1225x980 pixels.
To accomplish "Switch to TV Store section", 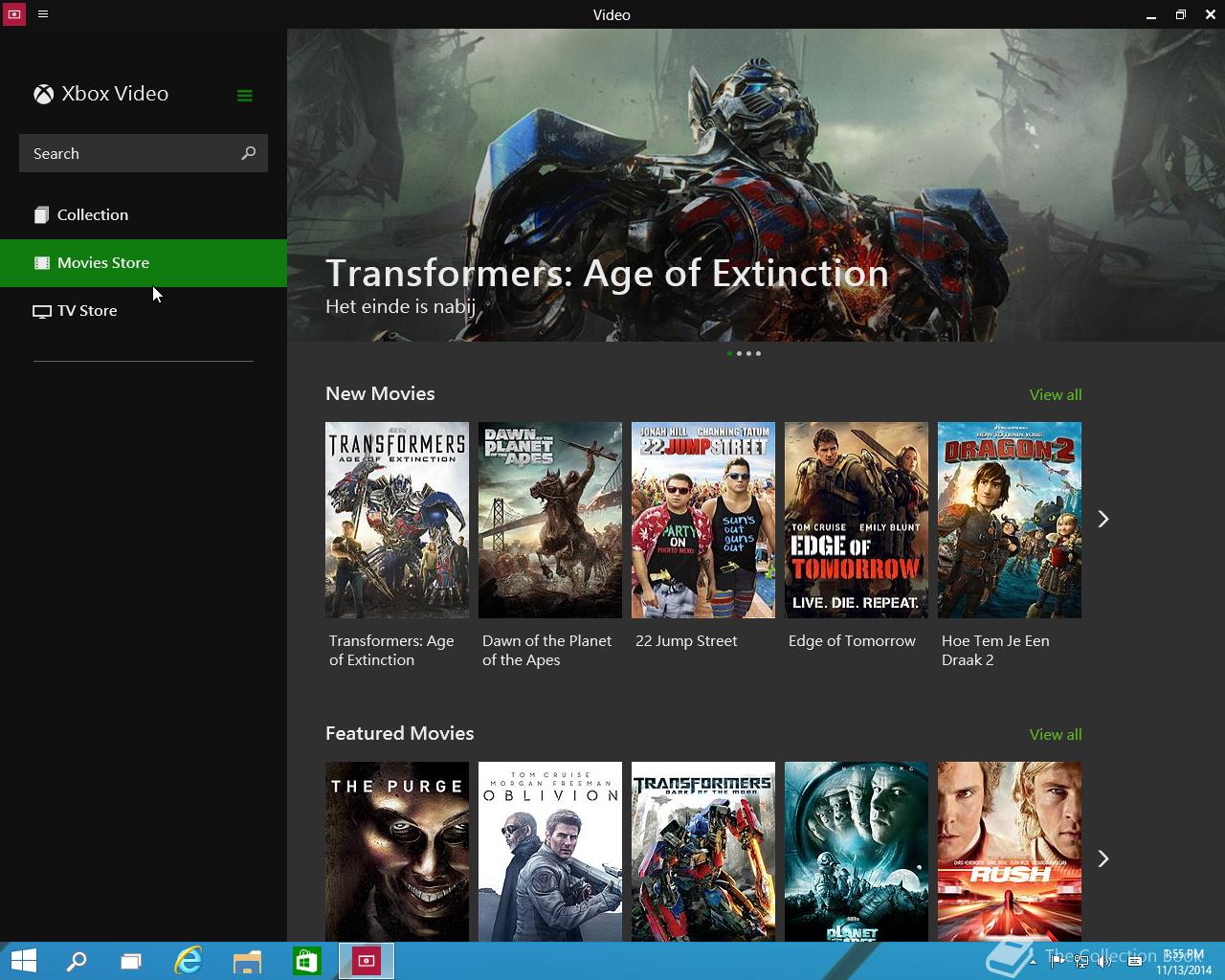I will point(144,311).
